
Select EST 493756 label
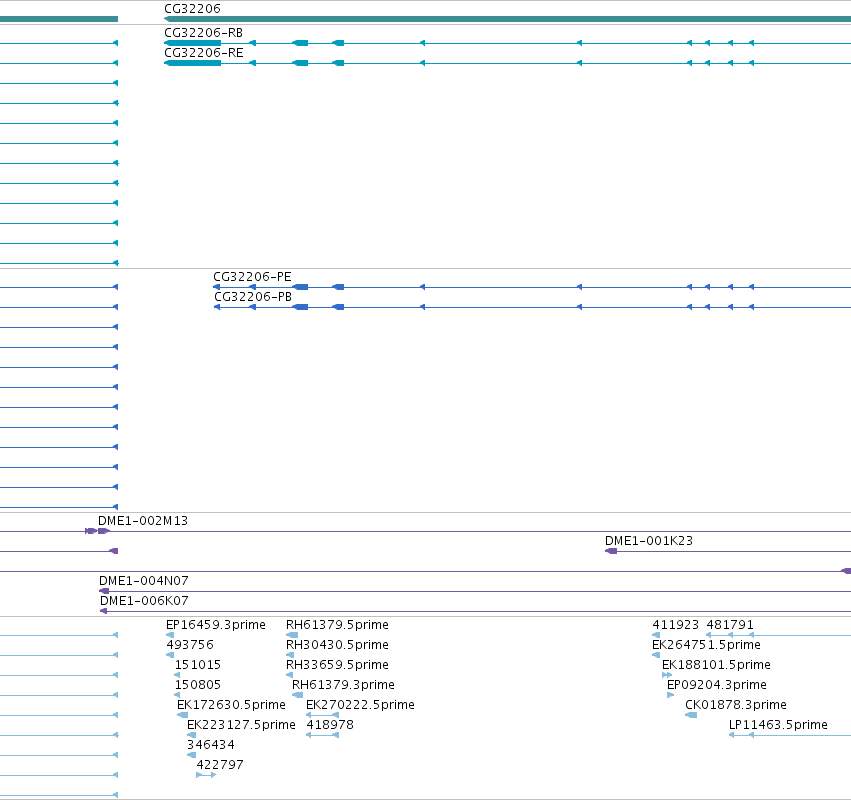pos(190,645)
